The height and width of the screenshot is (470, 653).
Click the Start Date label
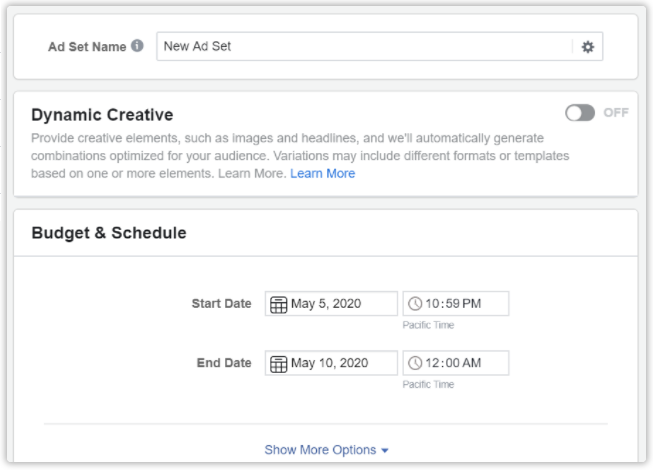click(222, 303)
